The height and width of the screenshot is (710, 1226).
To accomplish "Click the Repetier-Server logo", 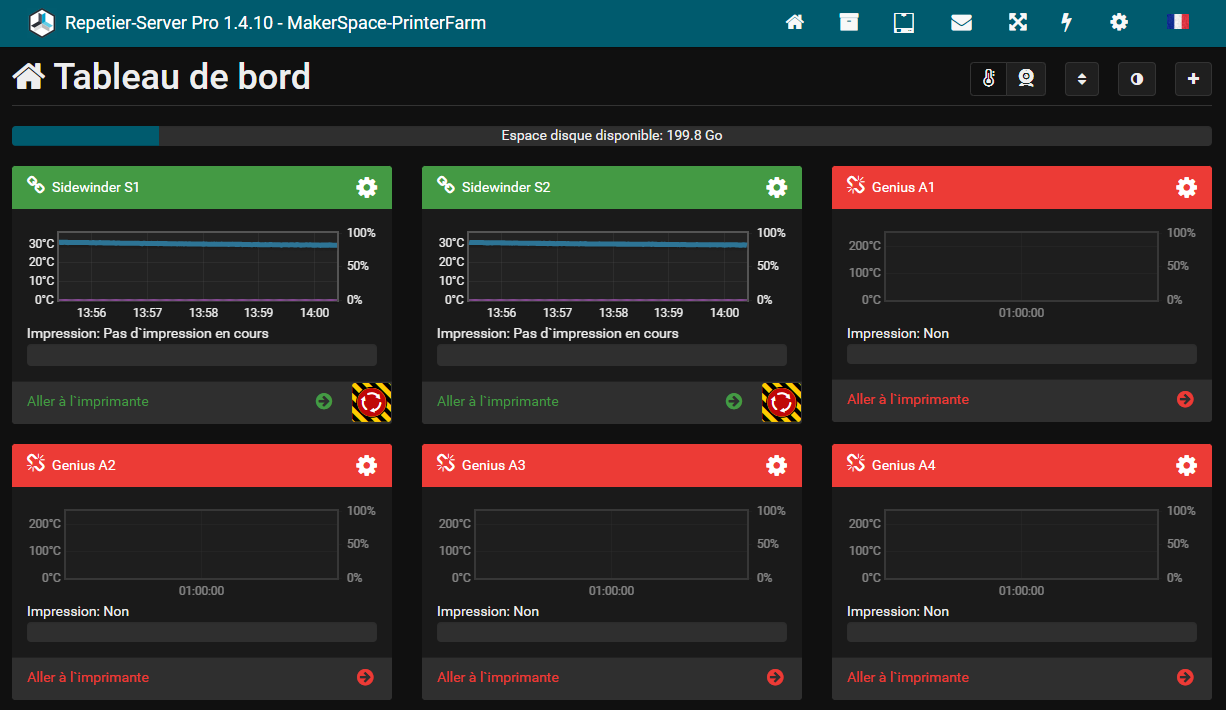I will click(41, 22).
